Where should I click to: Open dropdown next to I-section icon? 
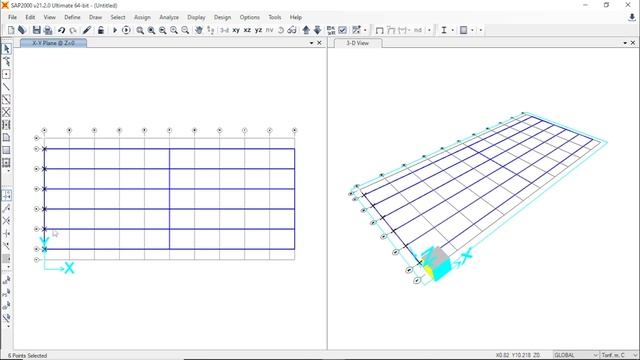coord(453,30)
